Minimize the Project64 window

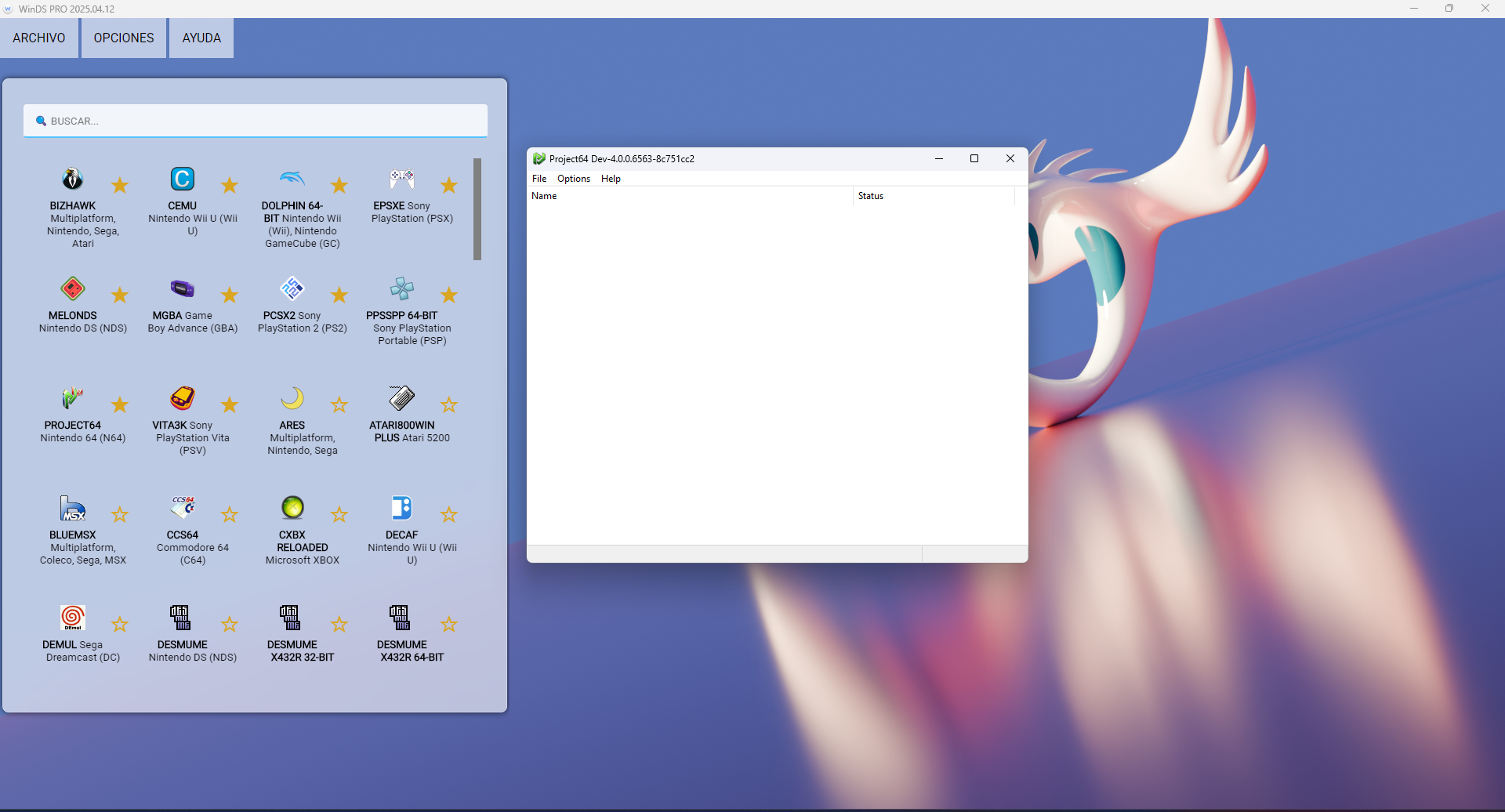point(939,158)
